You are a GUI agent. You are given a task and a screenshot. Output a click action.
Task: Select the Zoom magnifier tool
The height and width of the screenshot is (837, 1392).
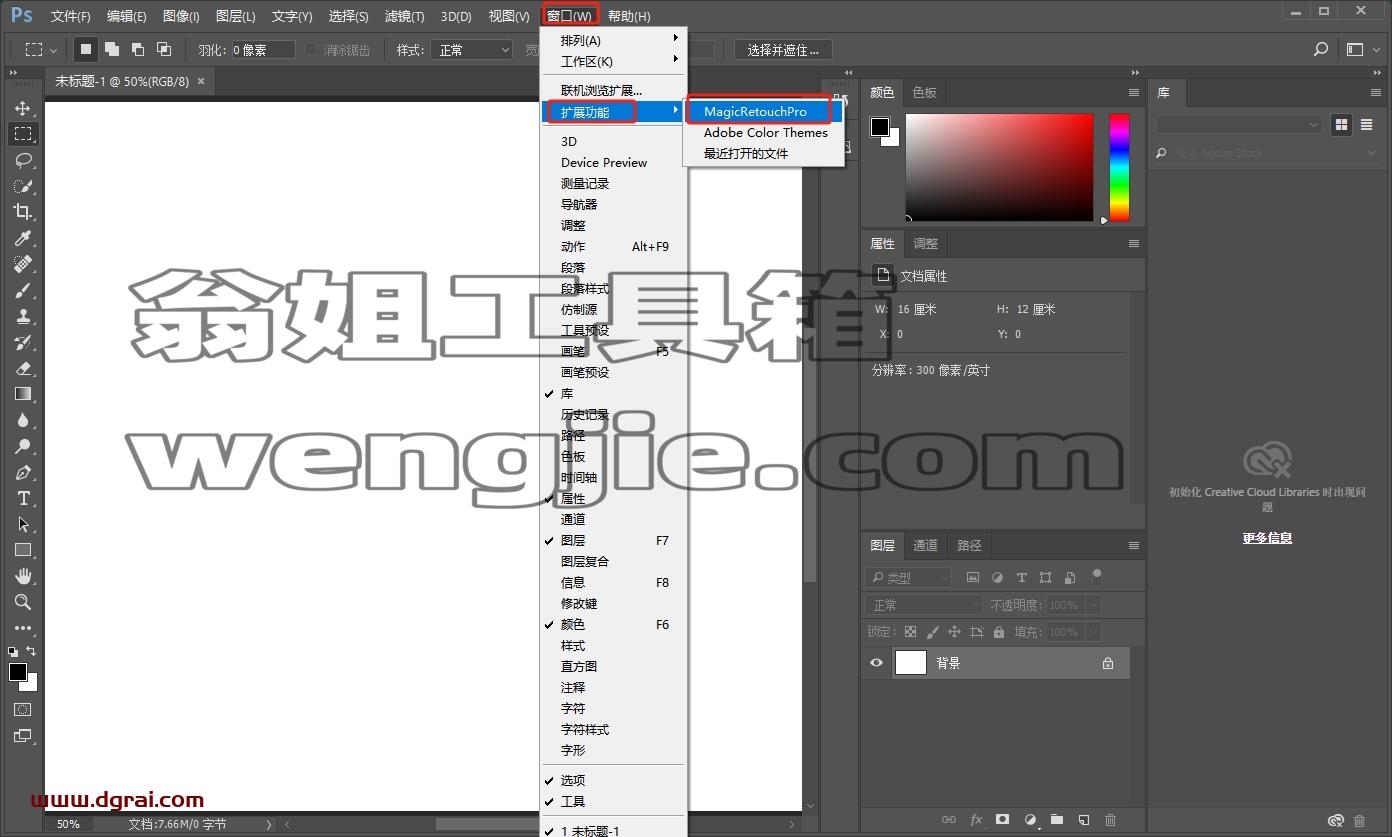(x=22, y=602)
